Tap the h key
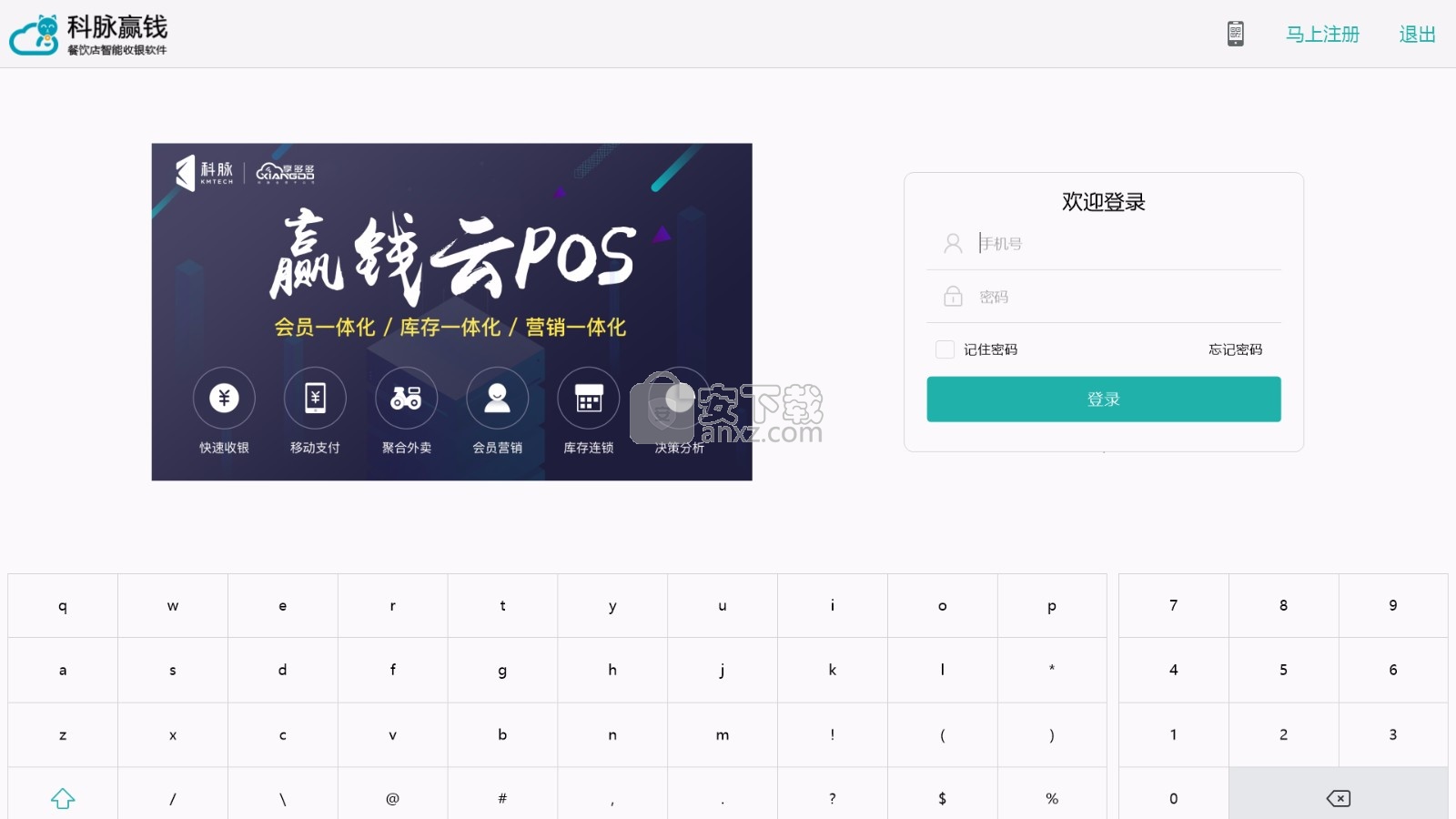The width and height of the screenshot is (1456, 819). (612, 670)
